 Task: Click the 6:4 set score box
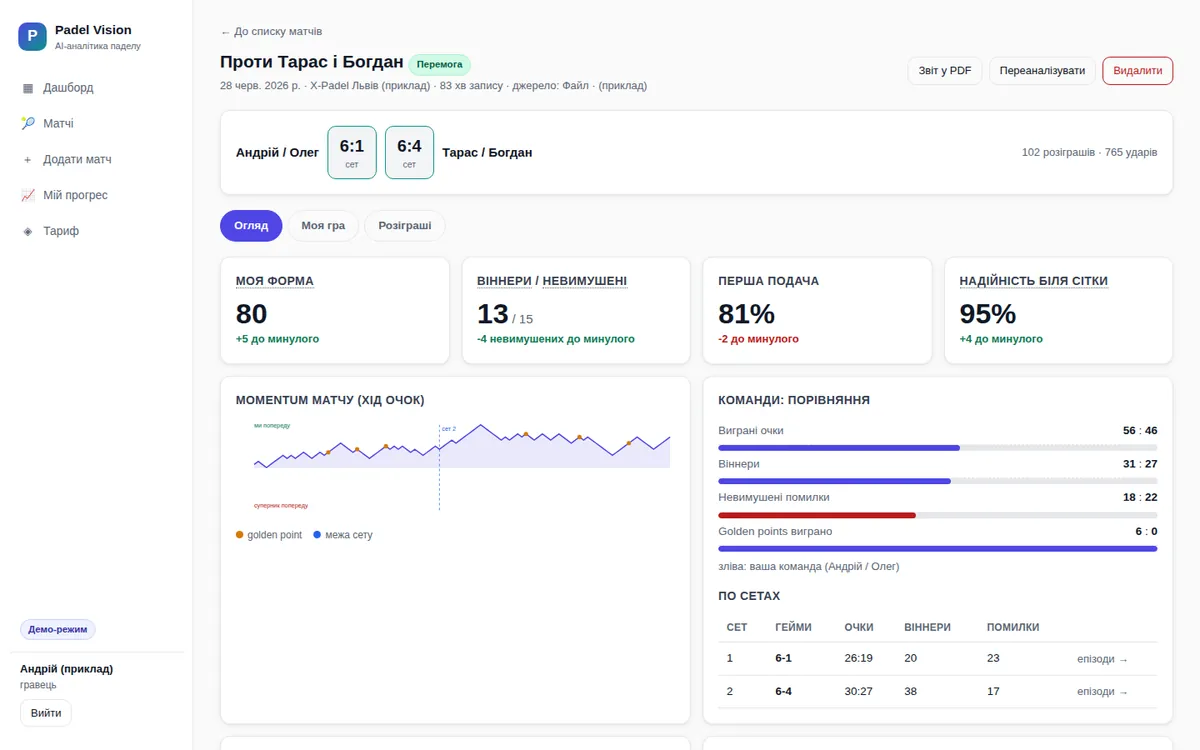[409, 153]
